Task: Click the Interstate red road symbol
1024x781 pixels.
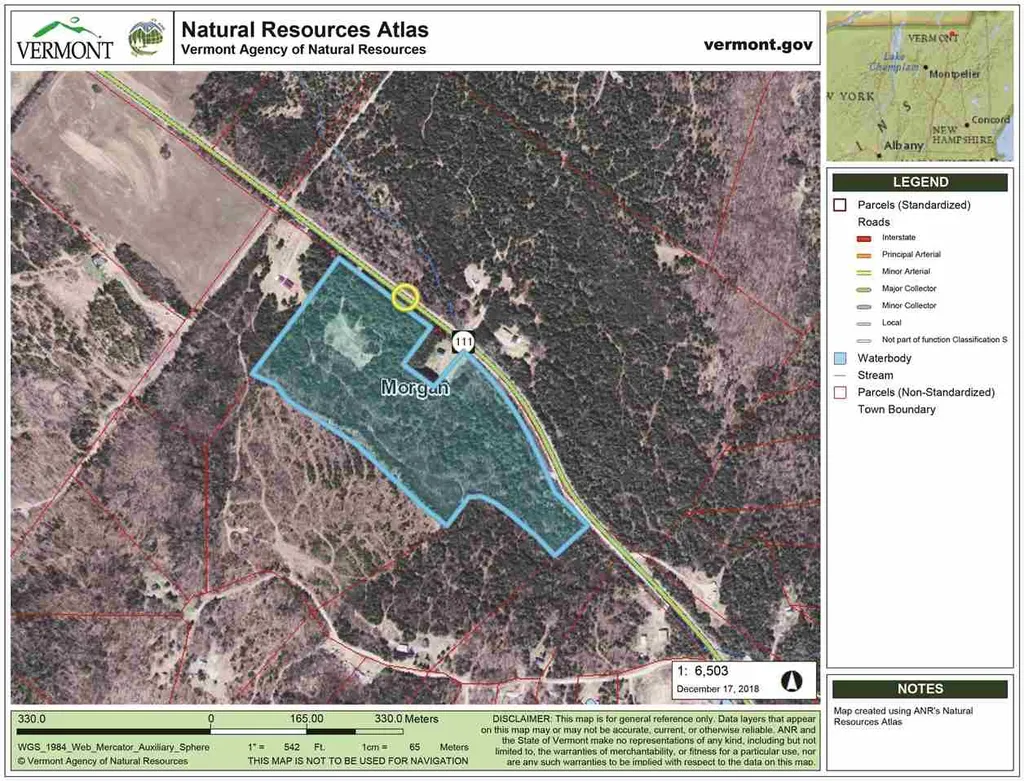Action: 865,238
